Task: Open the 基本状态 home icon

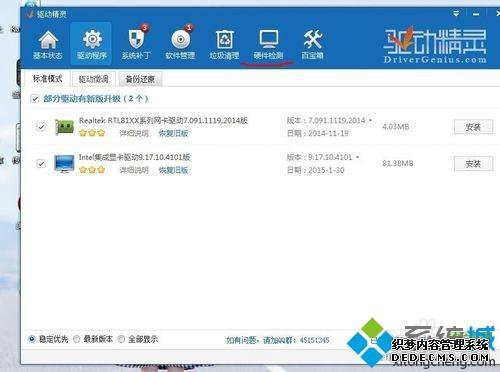Action: pos(48,44)
